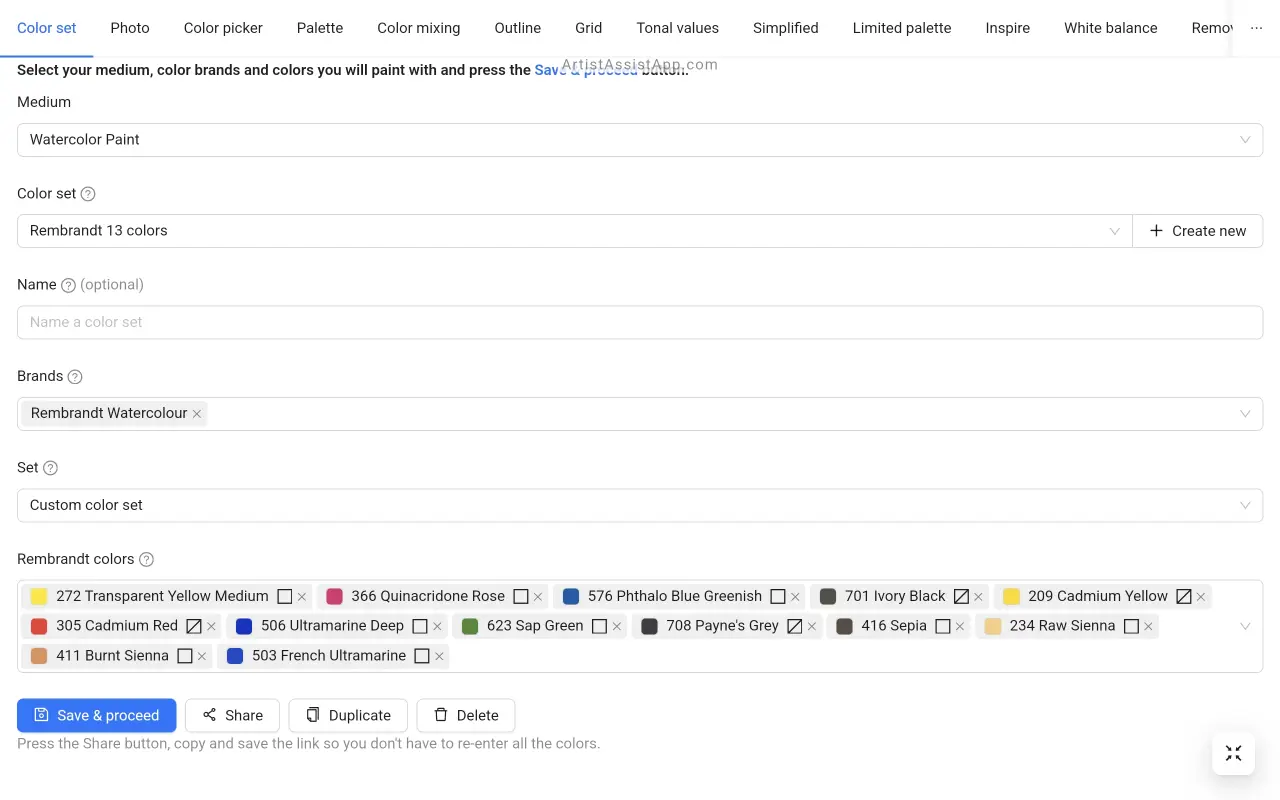Go to the Inspire tab
The width and height of the screenshot is (1280, 800).
point(1008,28)
